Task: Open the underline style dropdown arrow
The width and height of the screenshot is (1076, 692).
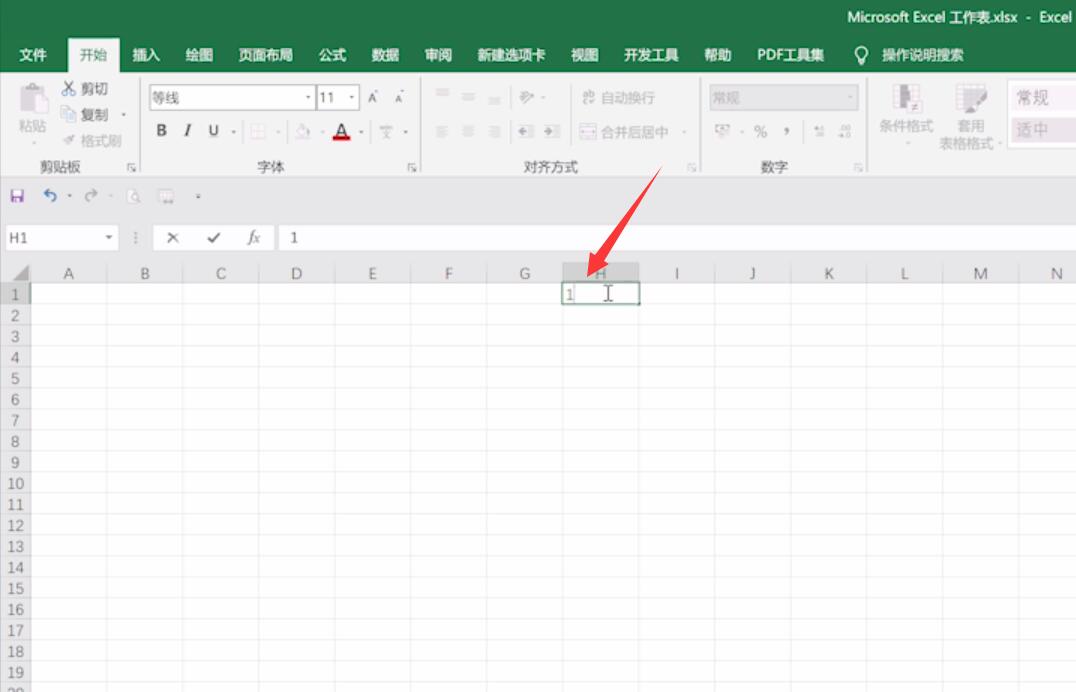Action: (233, 131)
